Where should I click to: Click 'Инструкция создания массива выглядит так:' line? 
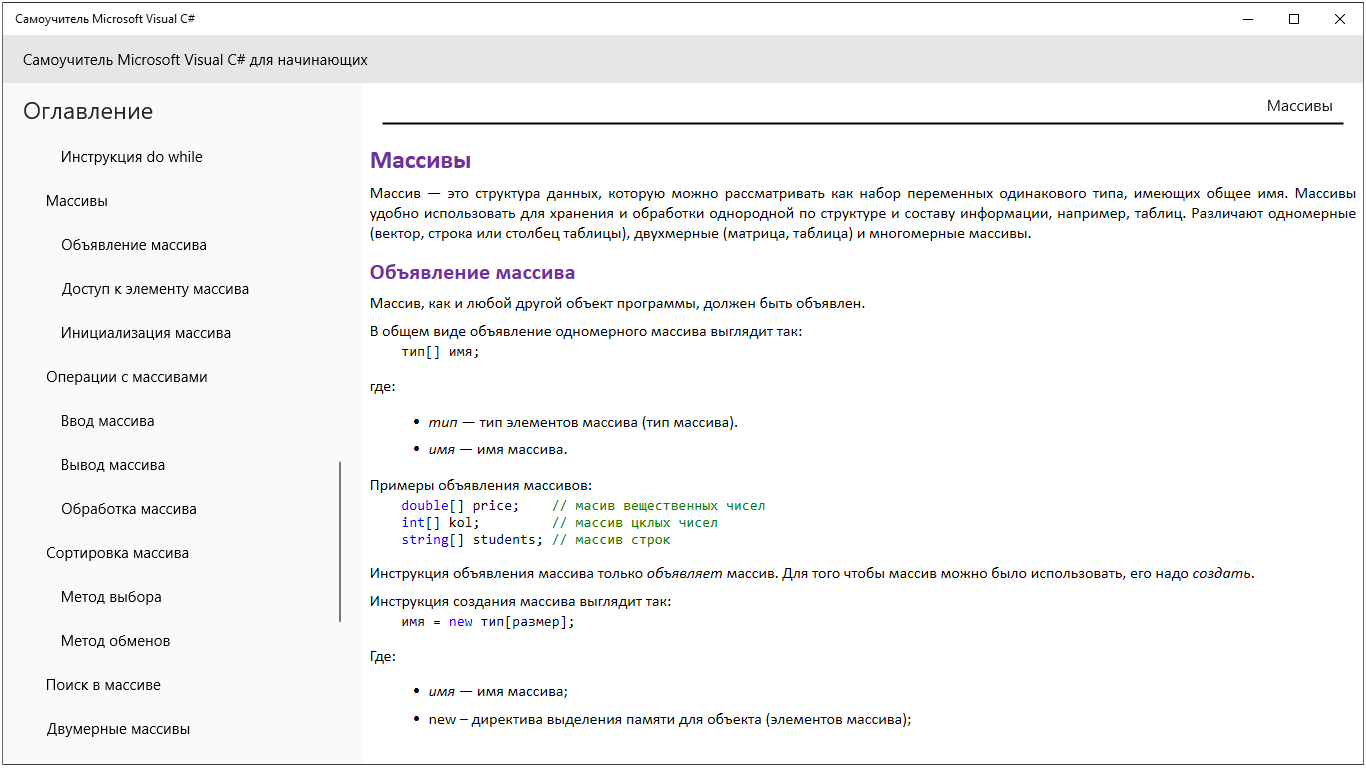(521, 602)
